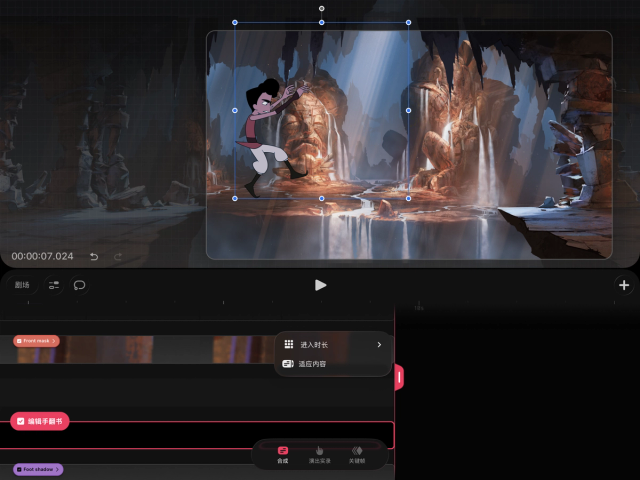Play the animation preview

pyautogui.click(x=320, y=285)
